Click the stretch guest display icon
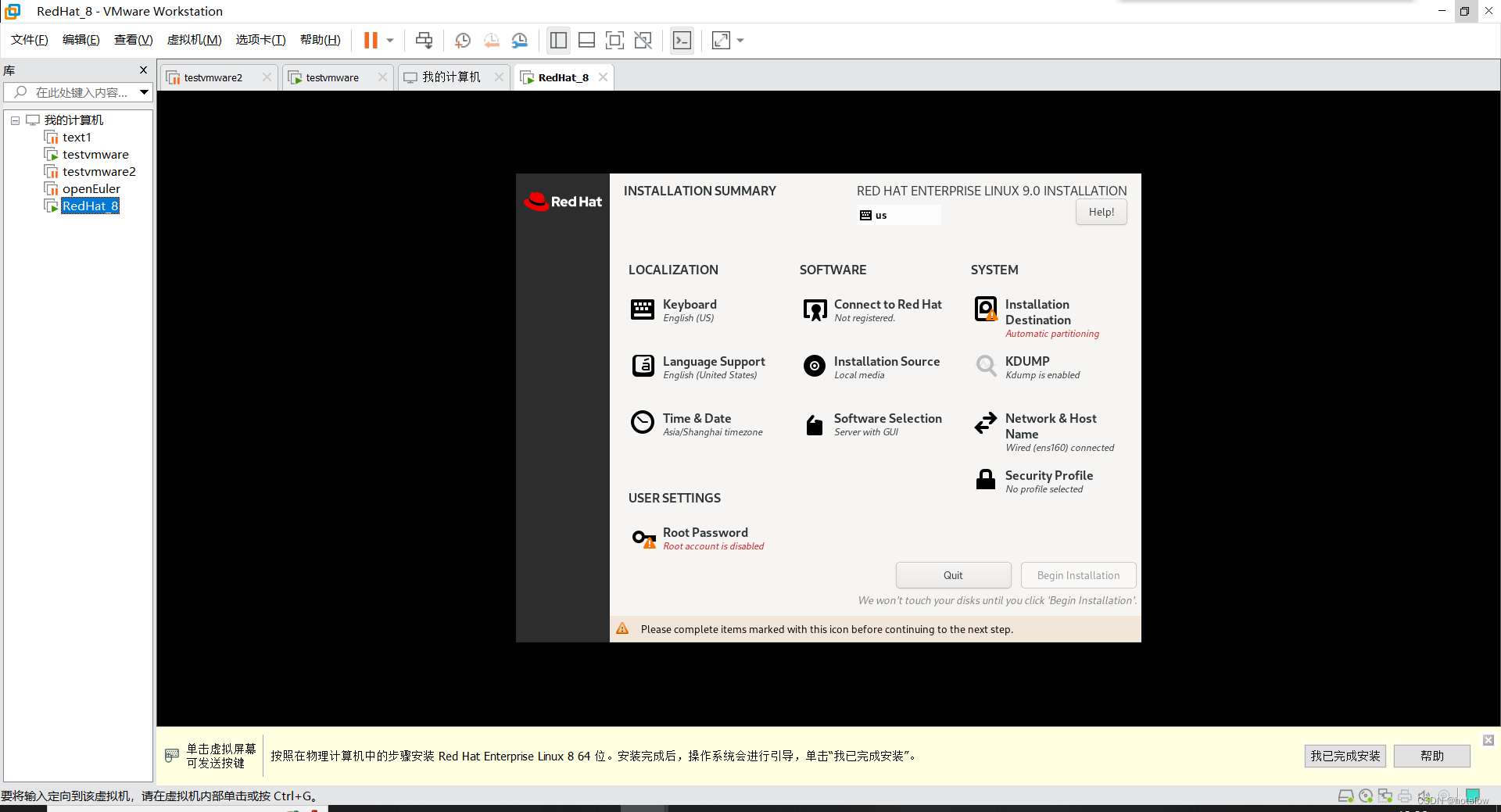 click(x=721, y=40)
